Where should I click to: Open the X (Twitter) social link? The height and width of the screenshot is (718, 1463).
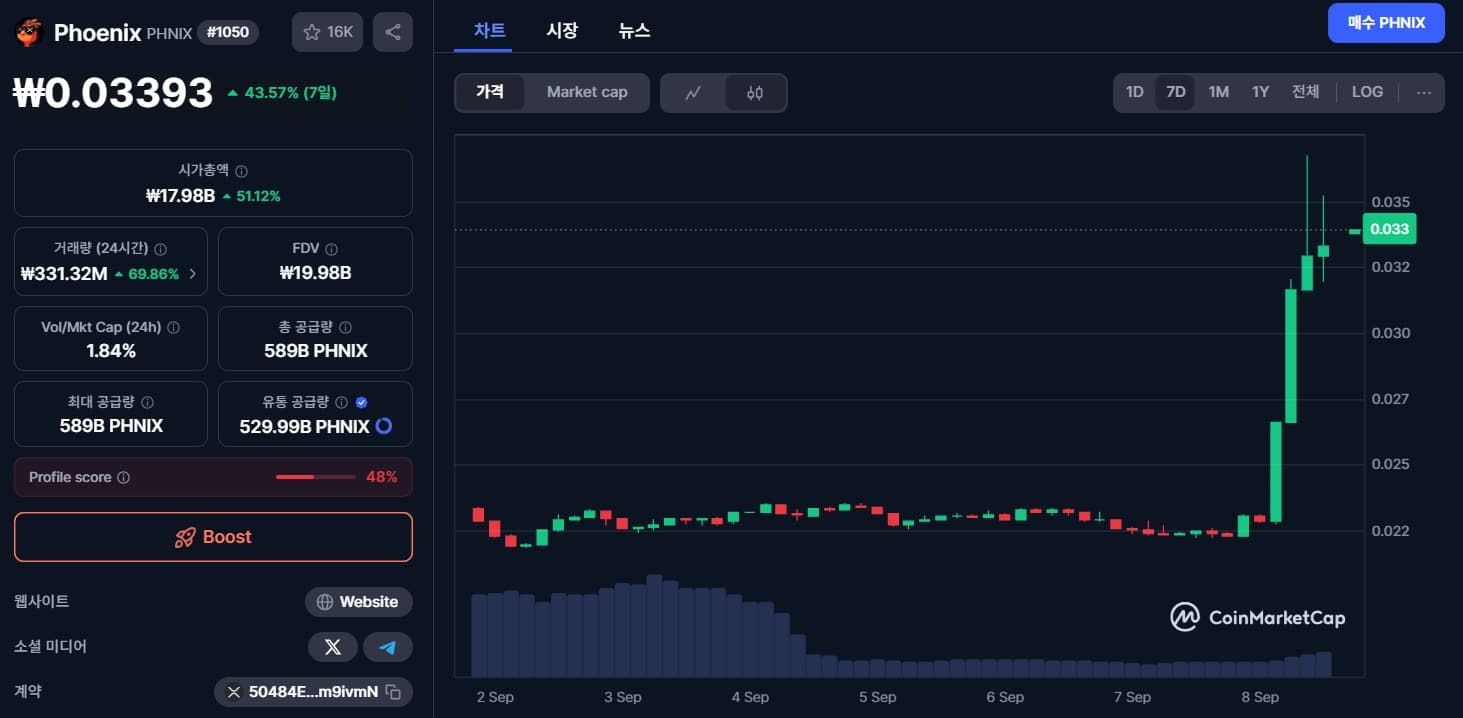pyautogui.click(x=333, y=647)
